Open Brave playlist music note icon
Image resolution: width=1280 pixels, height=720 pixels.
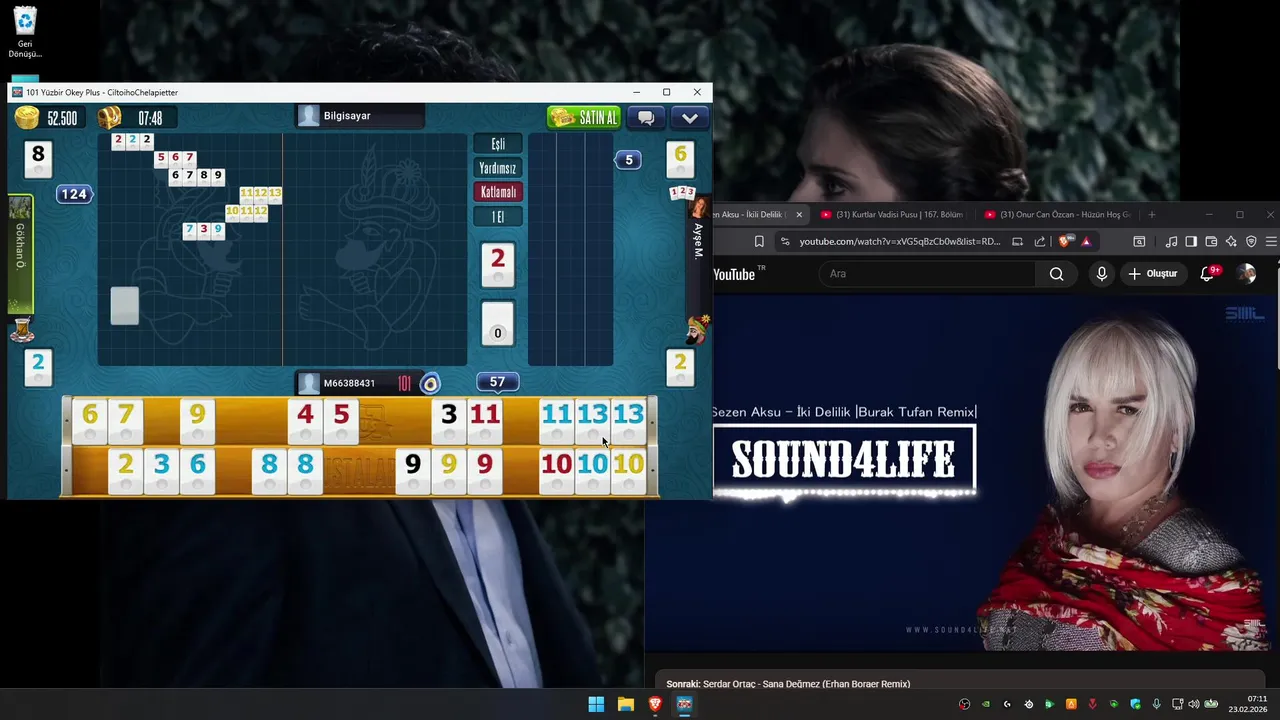point(1171,241)
